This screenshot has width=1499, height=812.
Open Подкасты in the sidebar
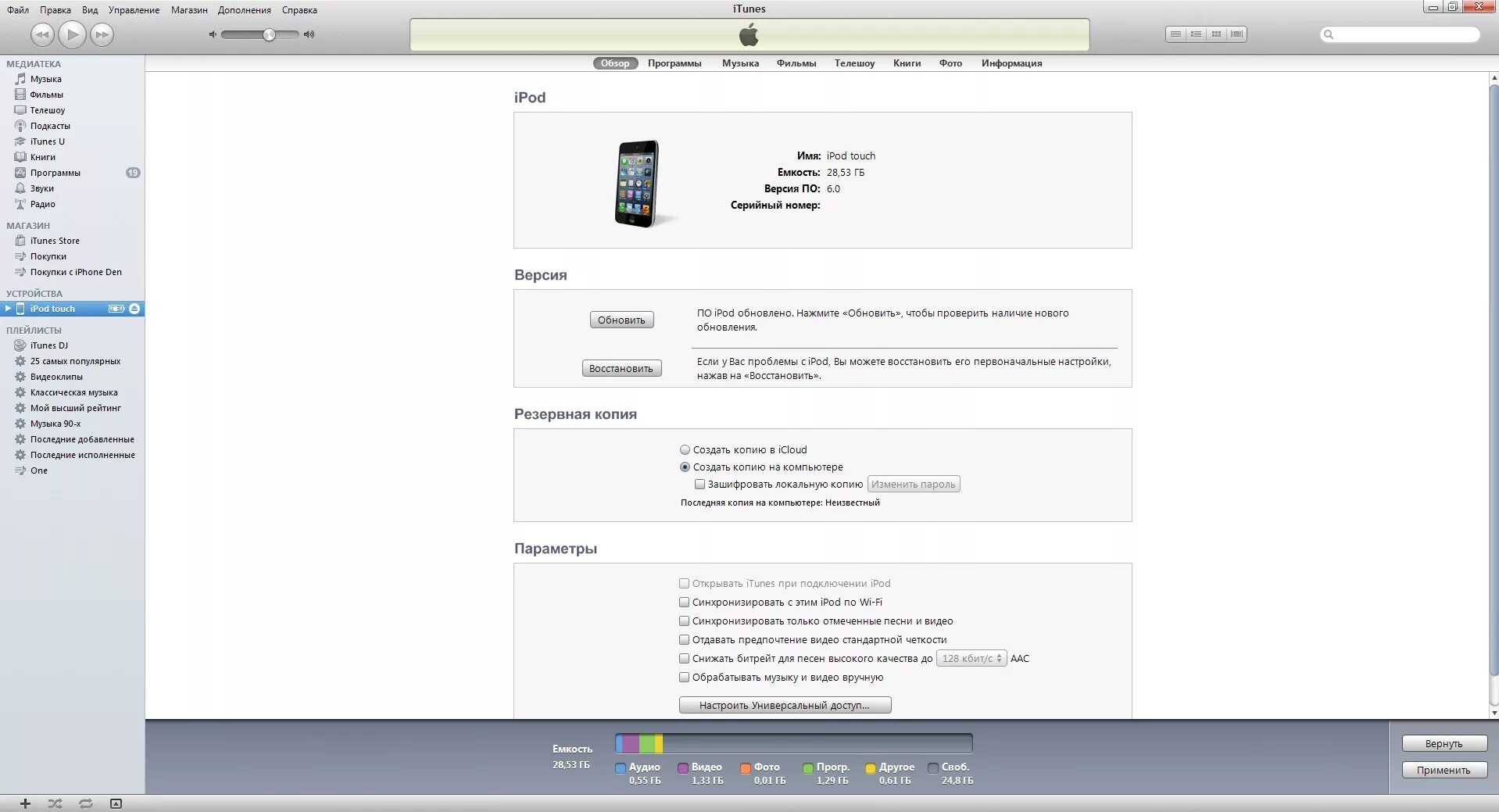(72, 126)
